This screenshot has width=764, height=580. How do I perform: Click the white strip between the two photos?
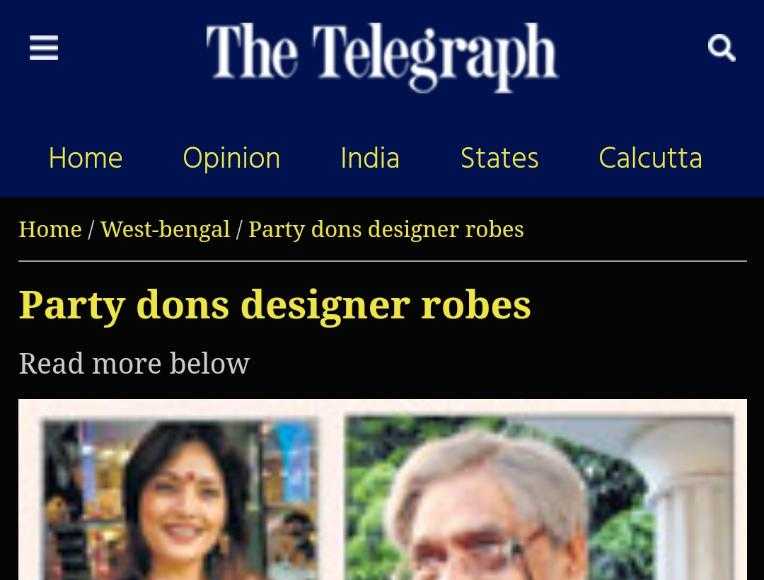point(332,498)
